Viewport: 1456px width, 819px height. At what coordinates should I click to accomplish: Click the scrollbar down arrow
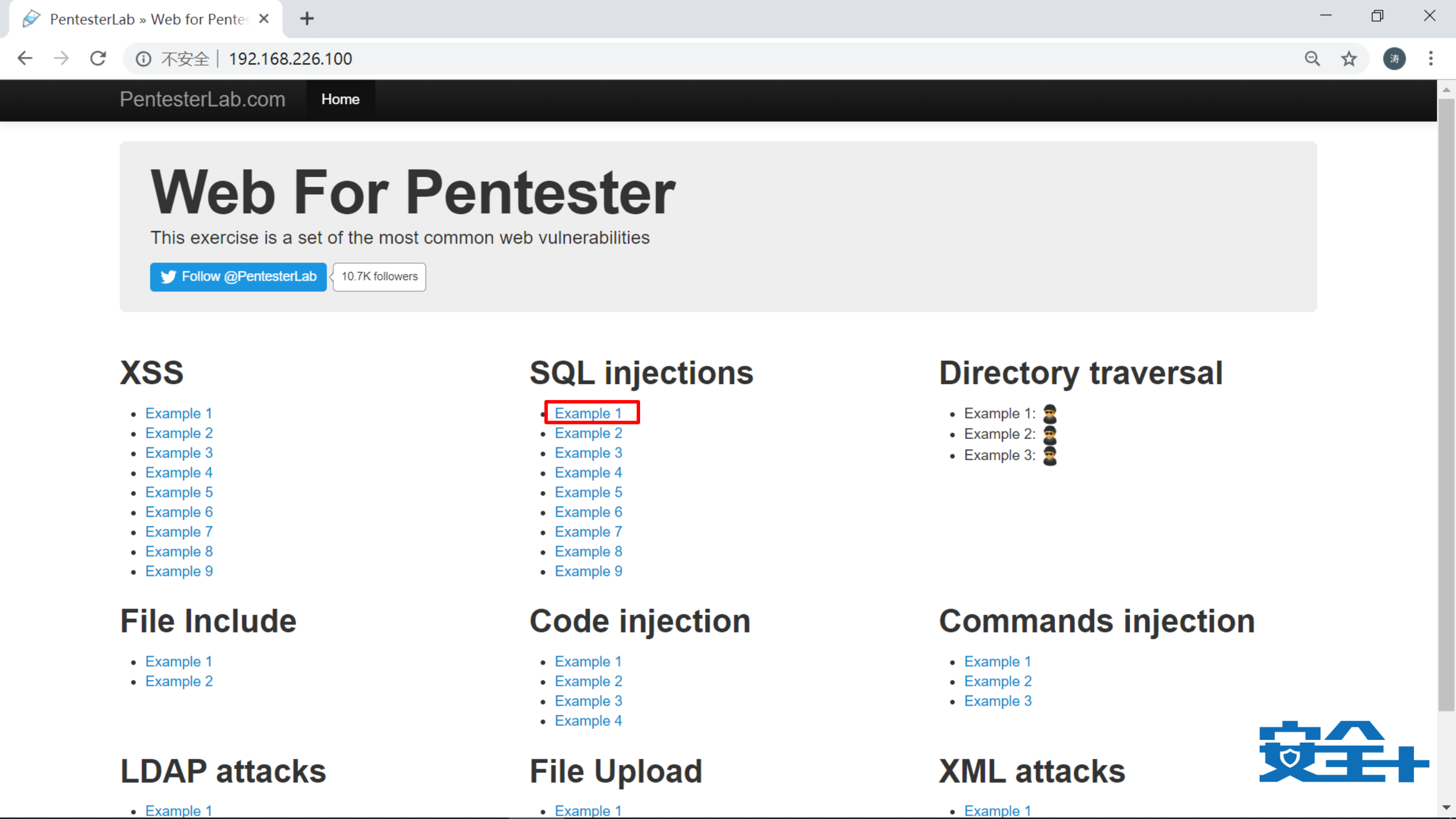tap(1446, 808)
